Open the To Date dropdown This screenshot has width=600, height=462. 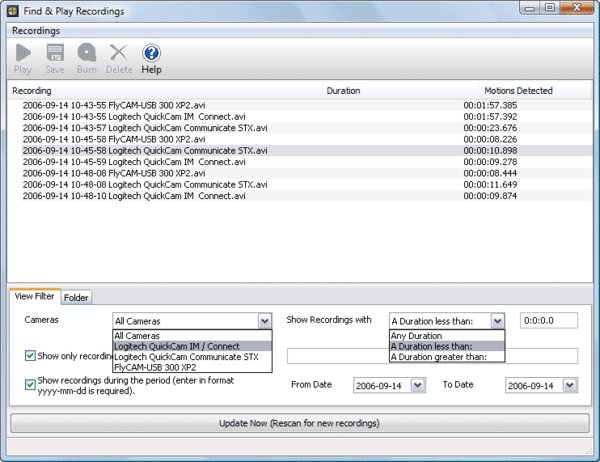[x=570, y=385]
